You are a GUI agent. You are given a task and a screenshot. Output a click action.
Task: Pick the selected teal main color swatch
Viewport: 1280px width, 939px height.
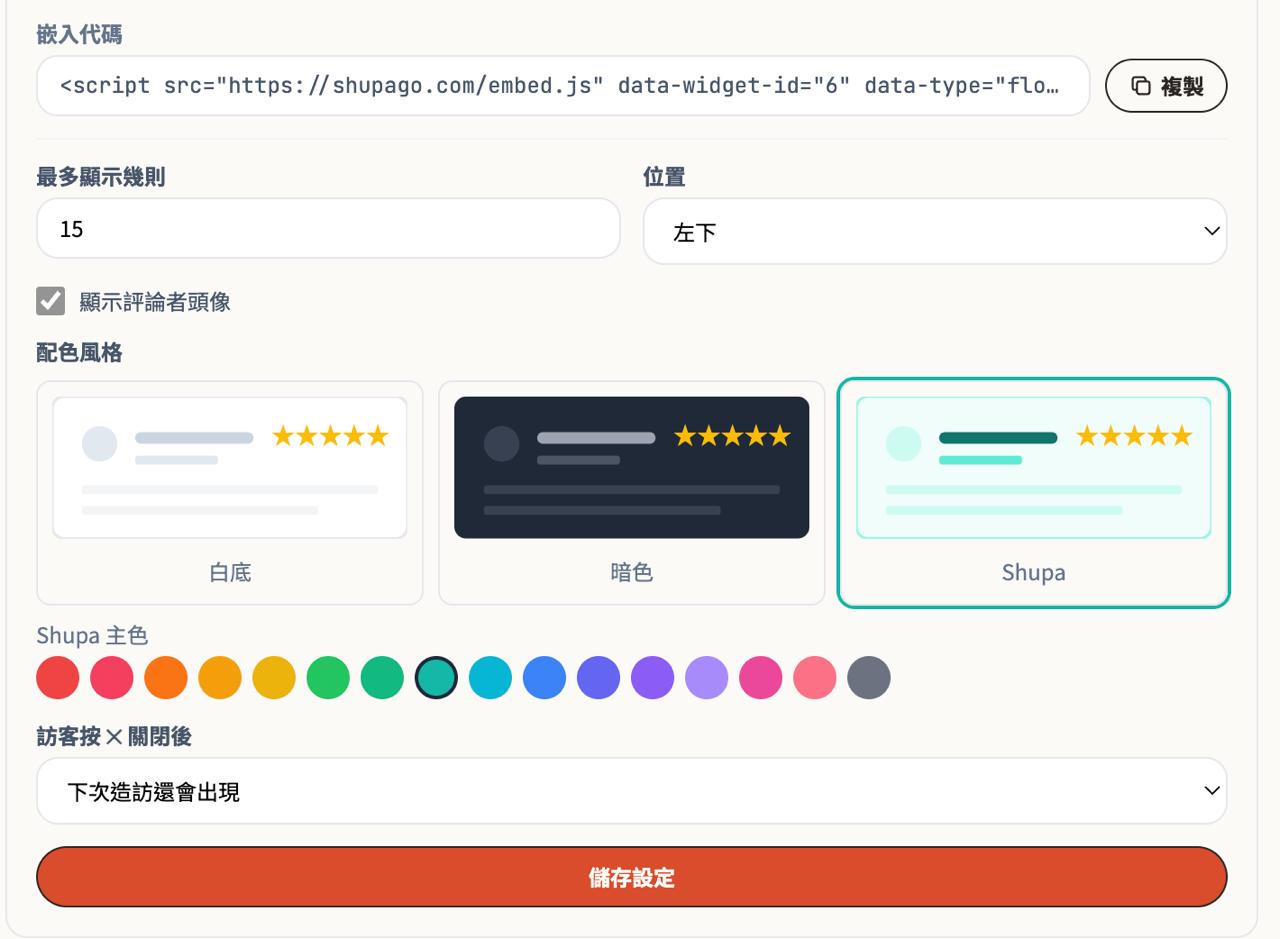(436, 678)
